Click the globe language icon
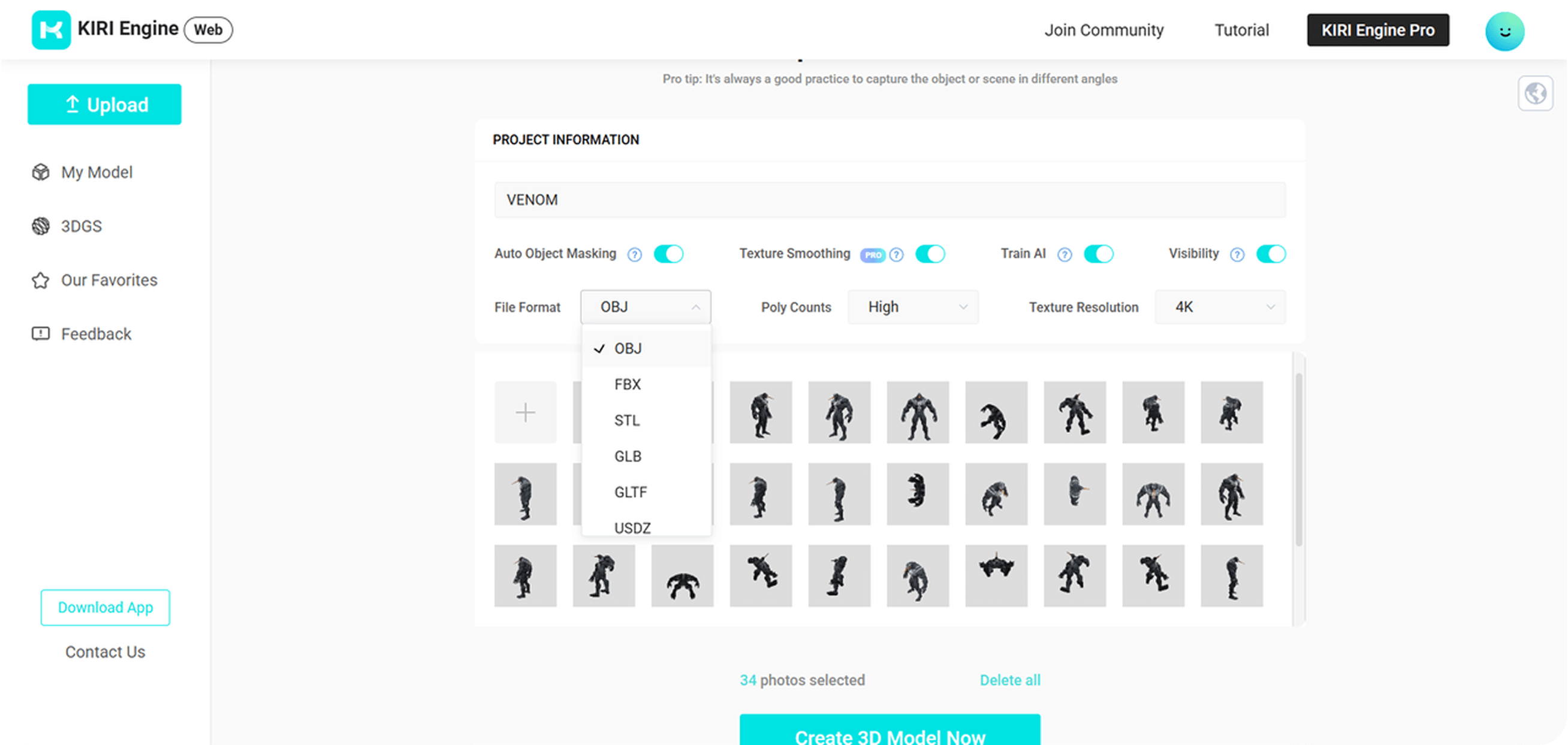Screen dimensions: 1568x745 1535,93
